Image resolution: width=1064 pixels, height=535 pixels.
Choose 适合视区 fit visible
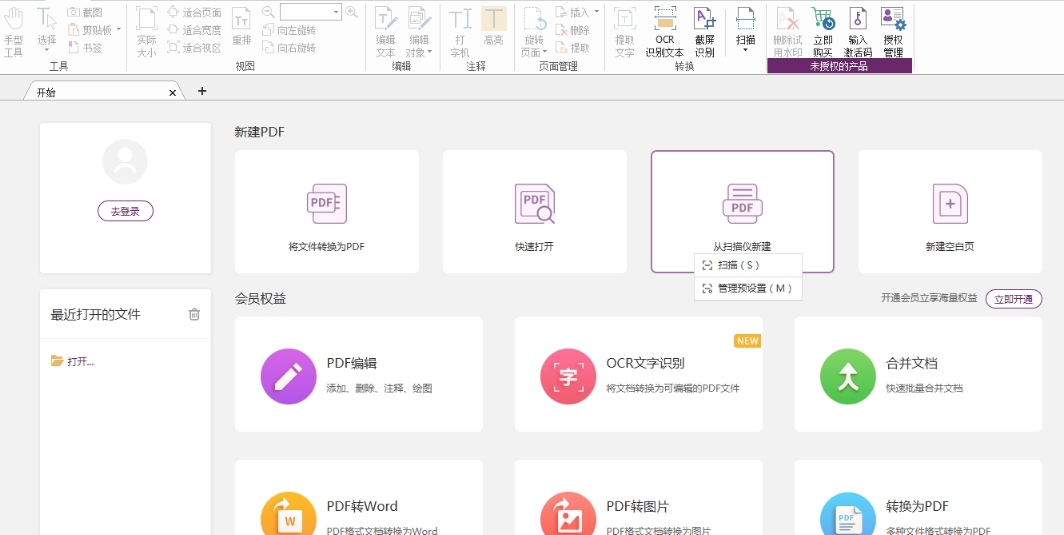tap(194, 48)
